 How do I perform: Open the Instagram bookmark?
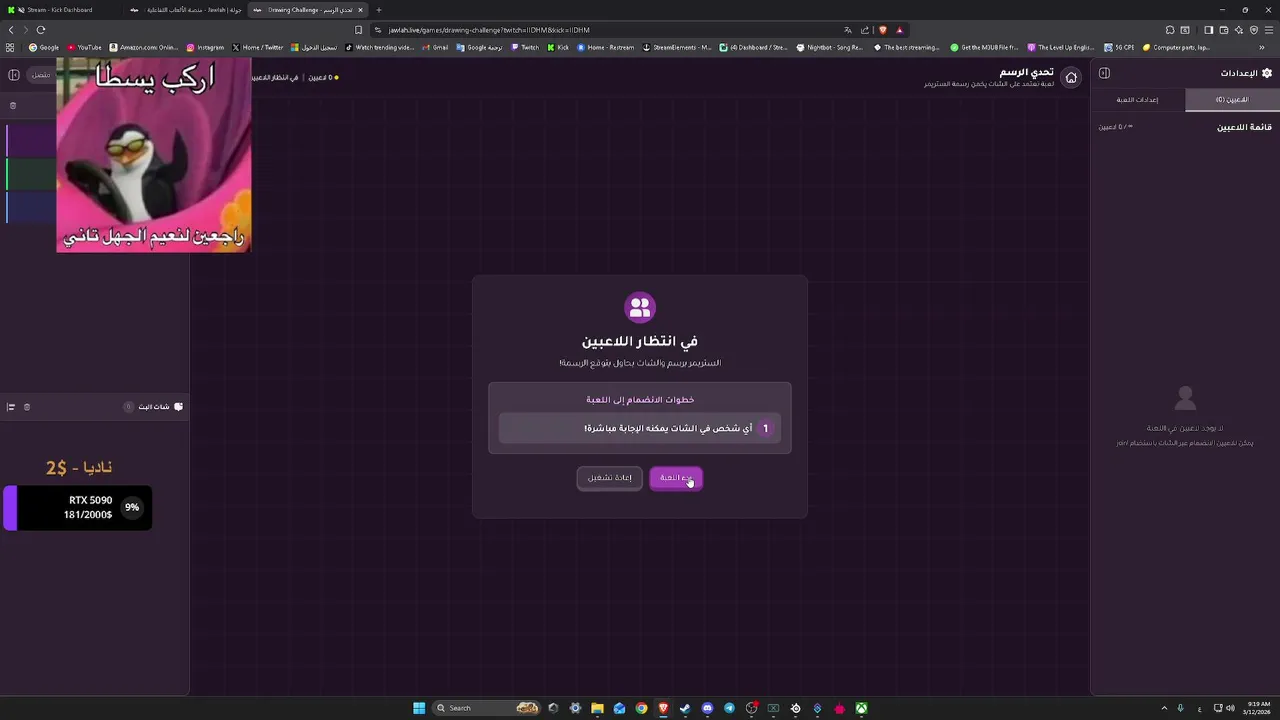[205, 47]
